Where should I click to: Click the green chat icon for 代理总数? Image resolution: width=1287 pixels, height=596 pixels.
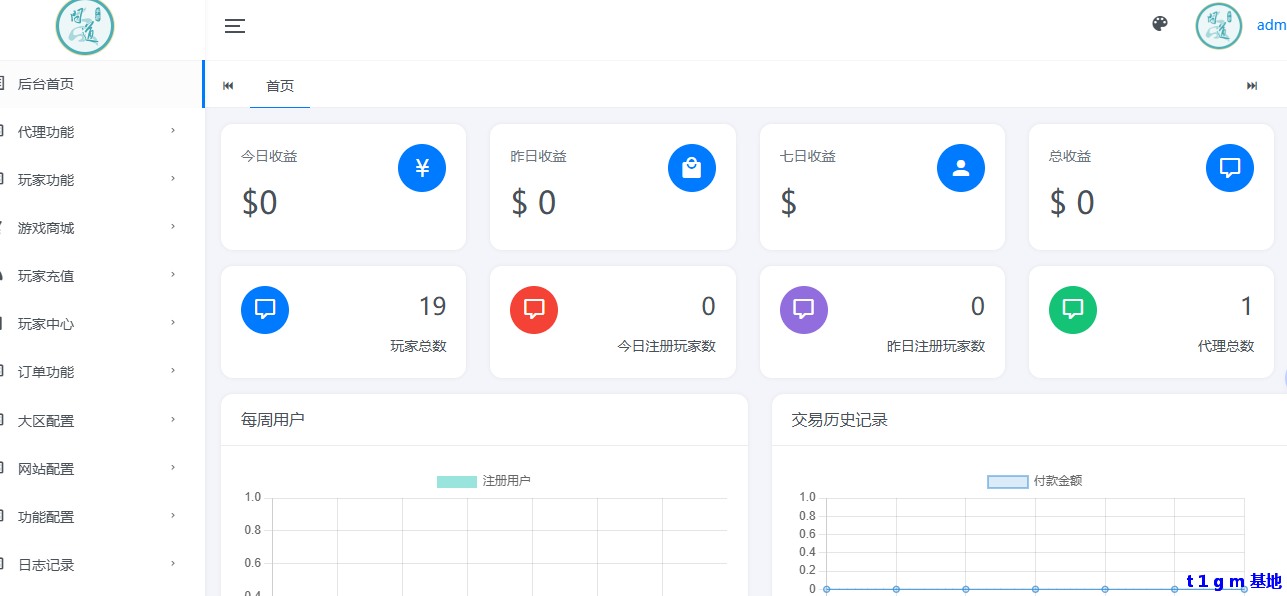(x=1072, y=310)
